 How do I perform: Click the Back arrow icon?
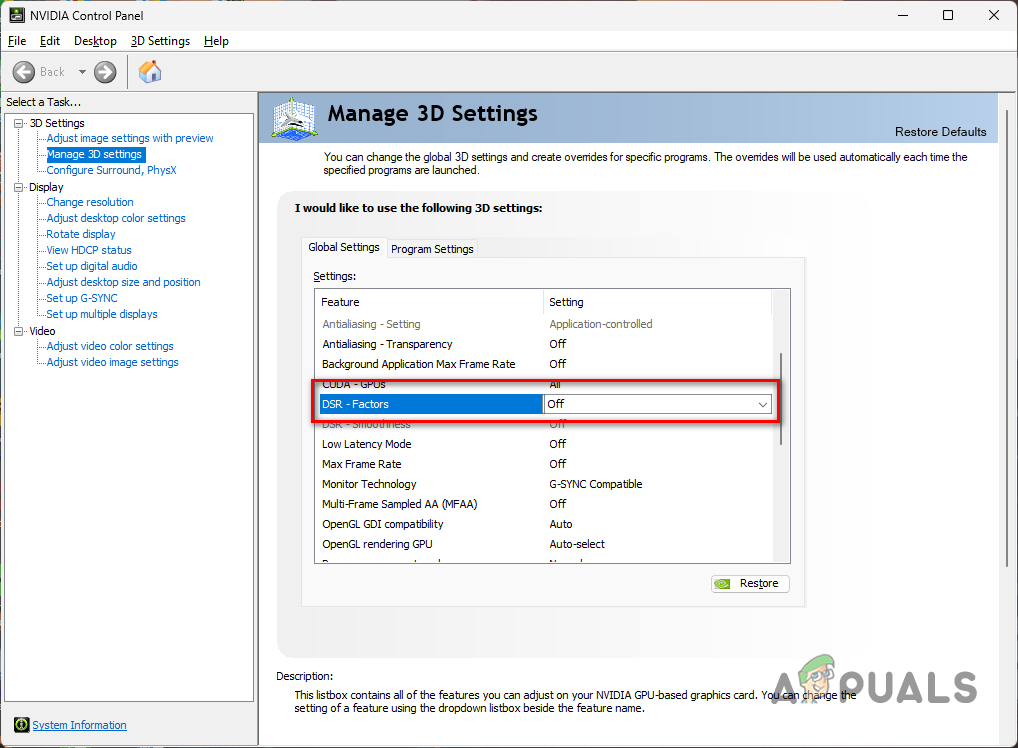pyautogui.click(x=24, y=72)
